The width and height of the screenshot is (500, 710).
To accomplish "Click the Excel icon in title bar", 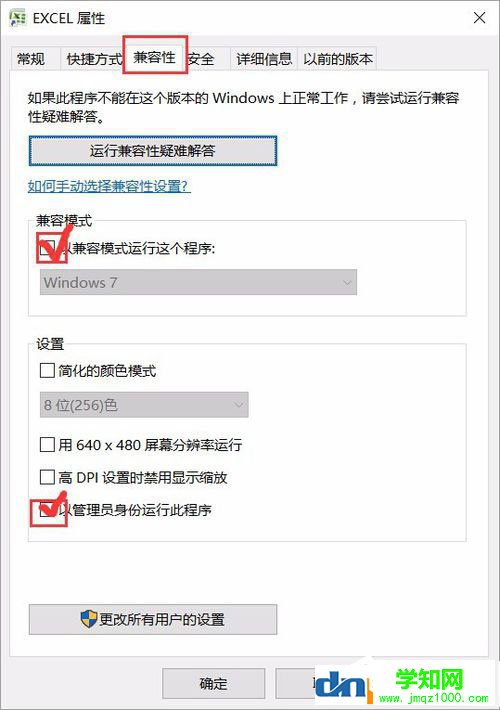I will [x=18, y=18].
